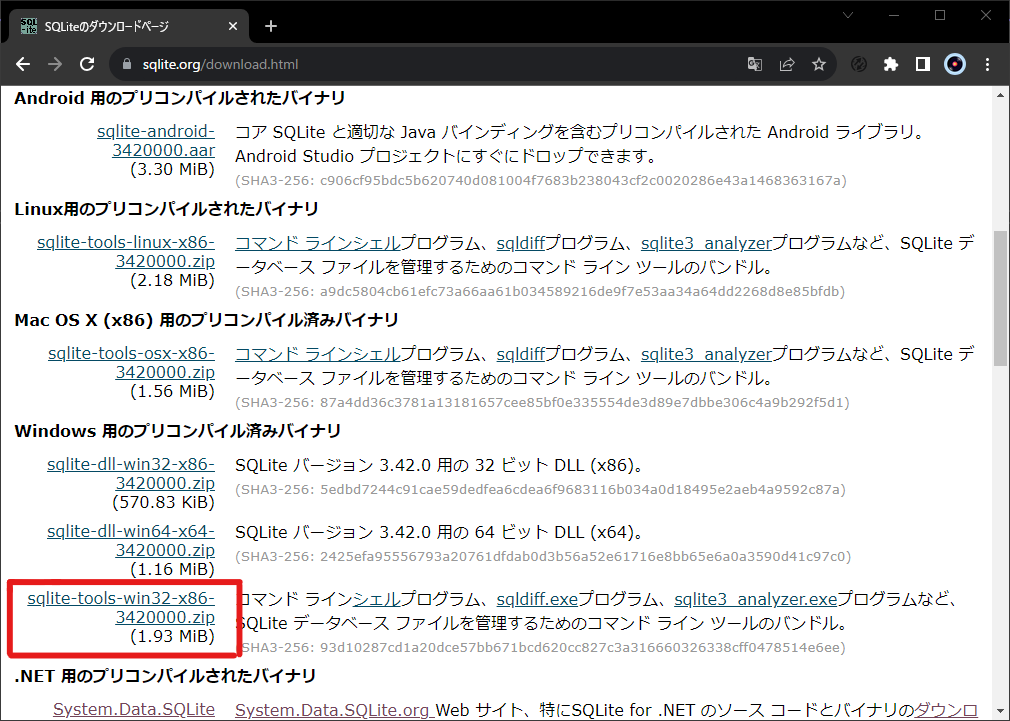Close the SQLite download tab

pyautogui.click(x=233, y=26)
